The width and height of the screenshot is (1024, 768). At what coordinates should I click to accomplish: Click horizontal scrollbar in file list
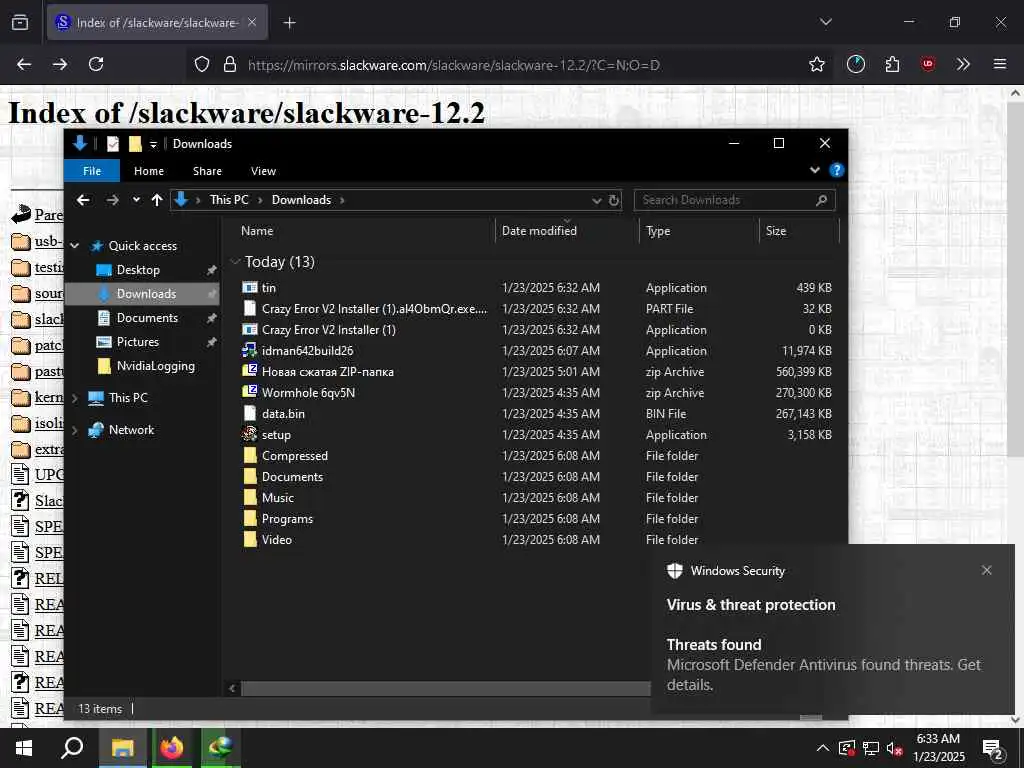tap(445, 688)
